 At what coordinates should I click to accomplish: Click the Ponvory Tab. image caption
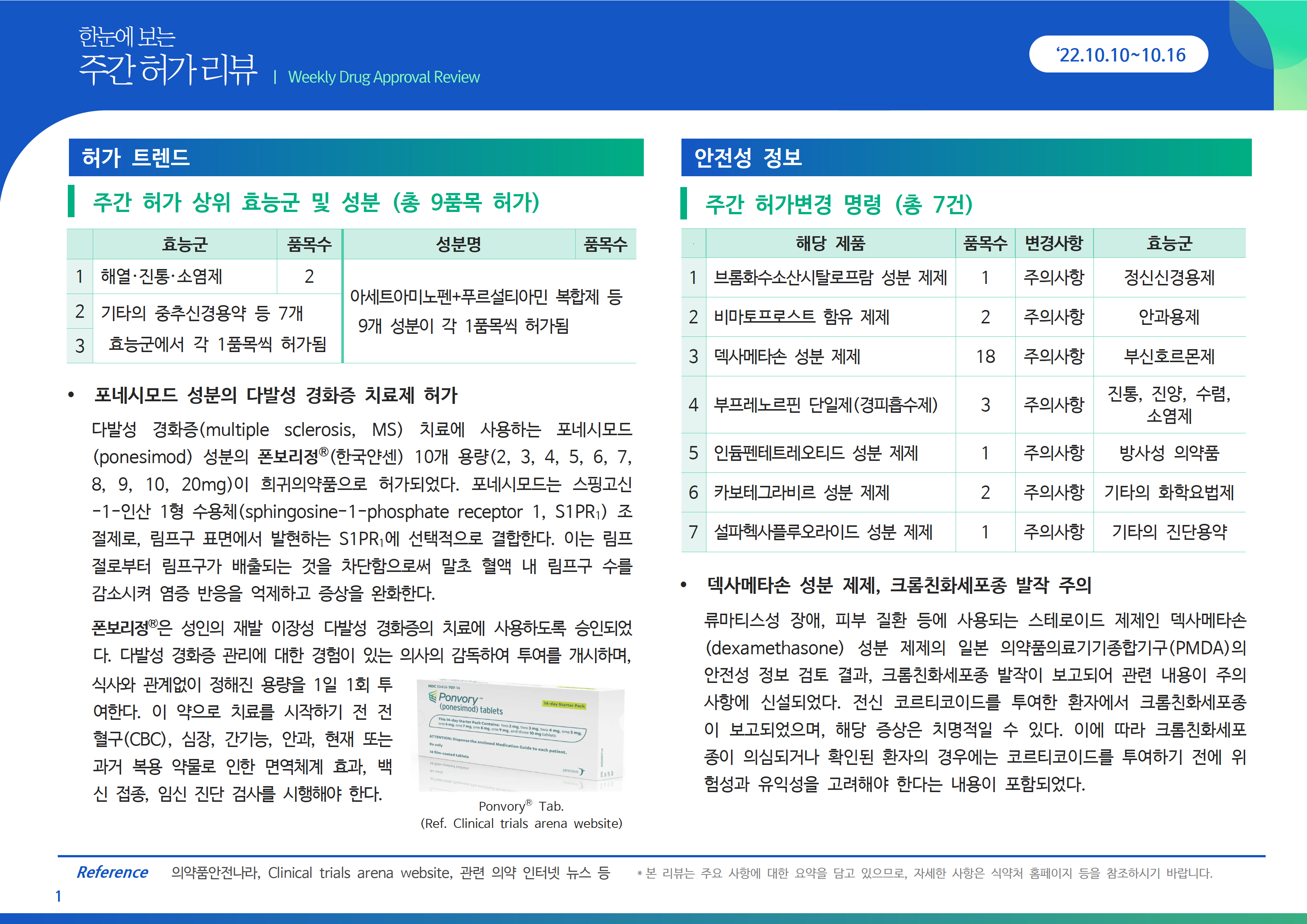tap(521, 806)
